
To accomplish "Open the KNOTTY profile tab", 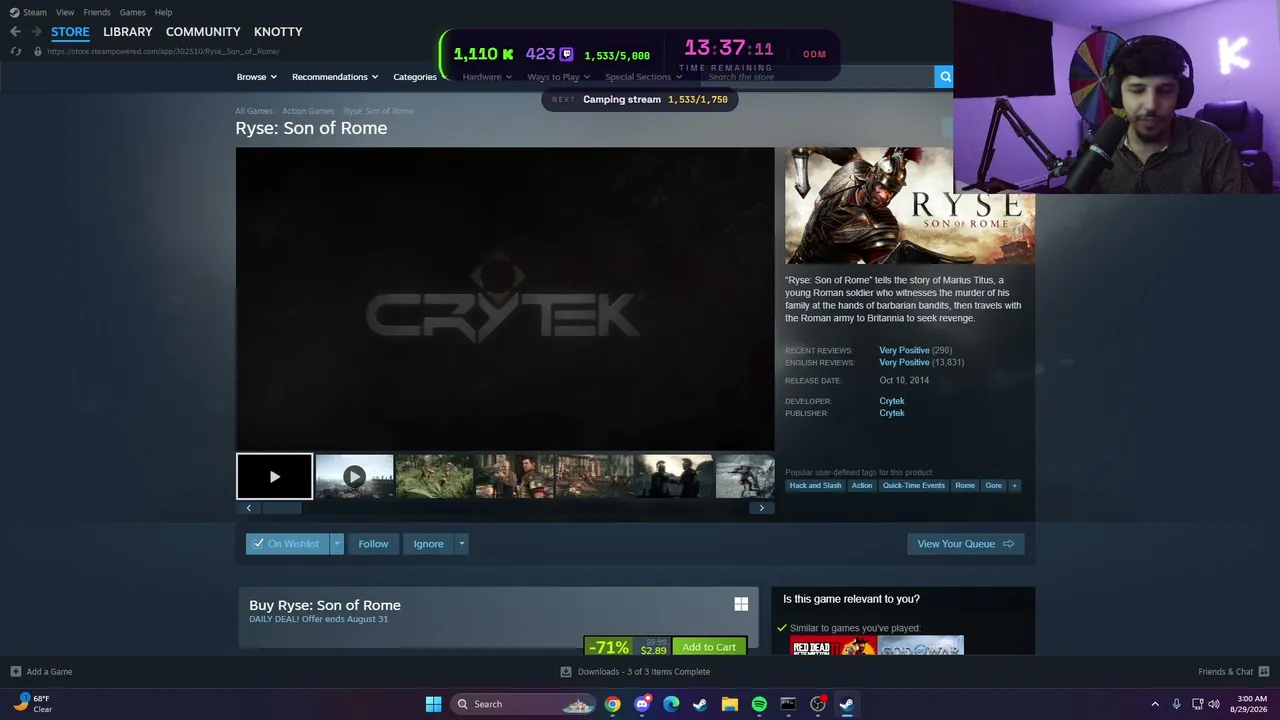I will point(278,32).
